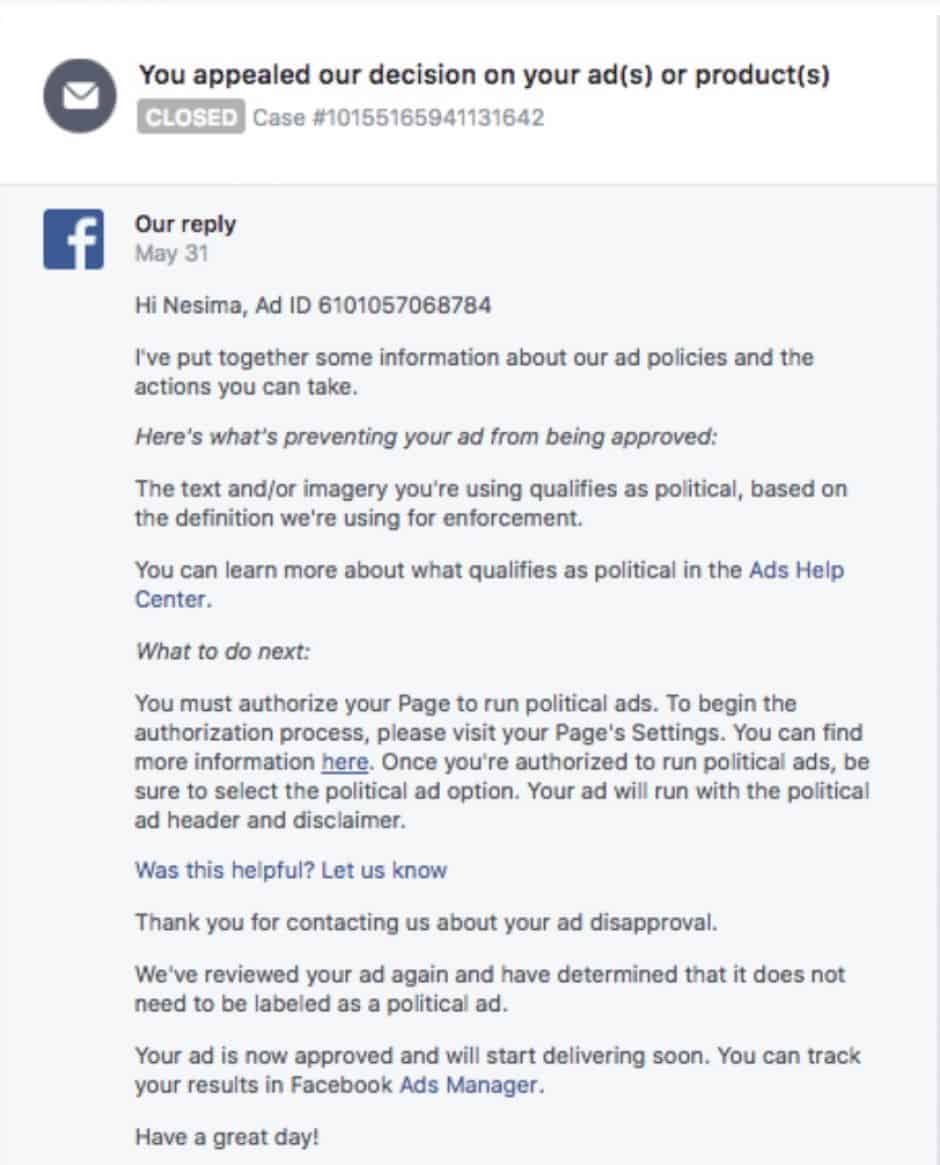
Task: Click the Facebook logo next to Our reply
Action: click(73, 241)
